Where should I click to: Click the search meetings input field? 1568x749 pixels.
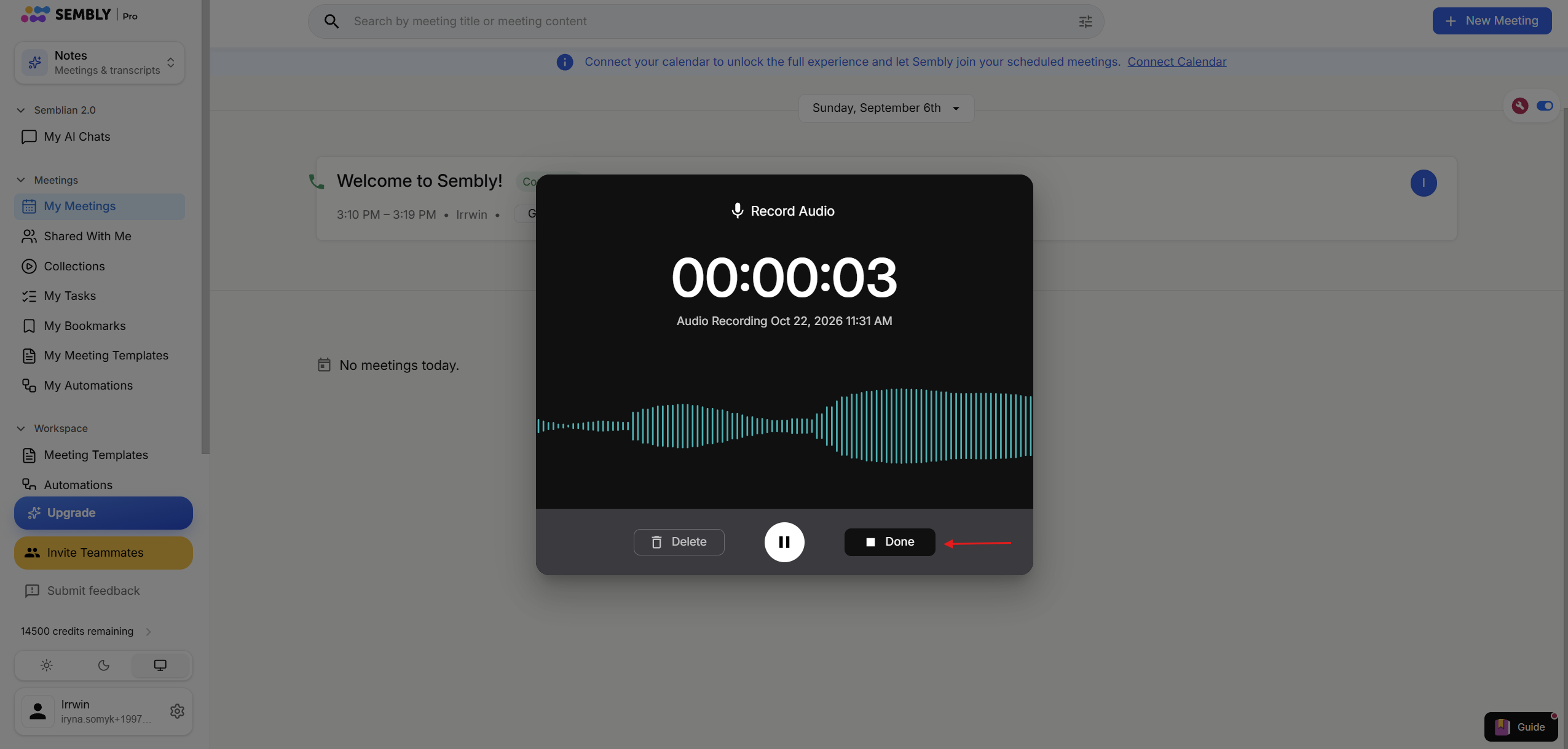(x=706, y=22)
